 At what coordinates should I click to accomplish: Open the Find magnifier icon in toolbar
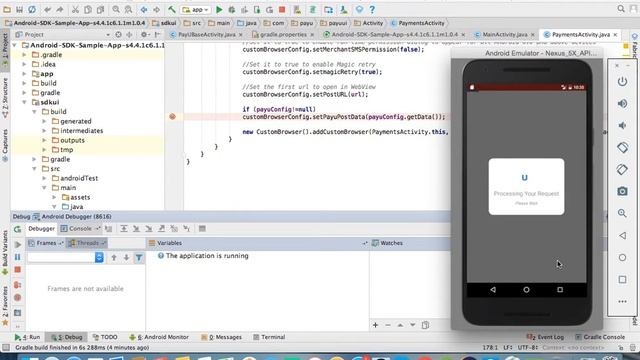pyautogui.click(x=116, y=9)
